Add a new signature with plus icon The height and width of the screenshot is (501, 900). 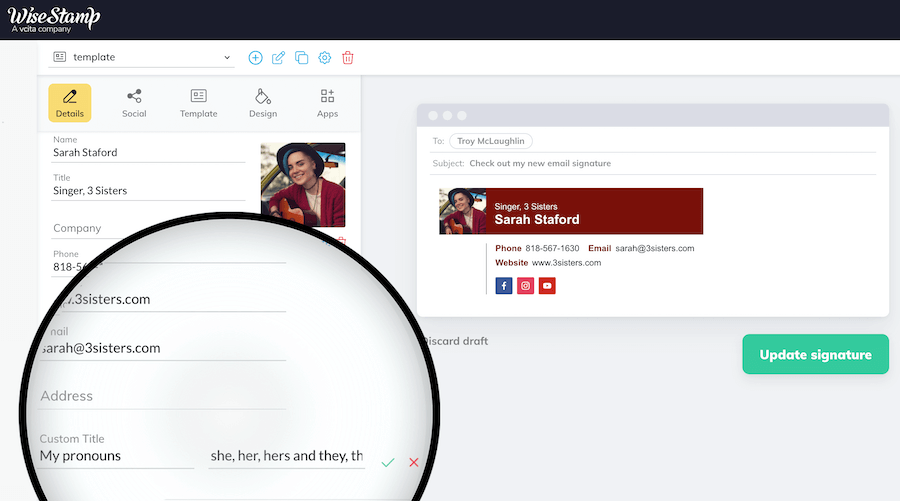(x=255, y=57)
